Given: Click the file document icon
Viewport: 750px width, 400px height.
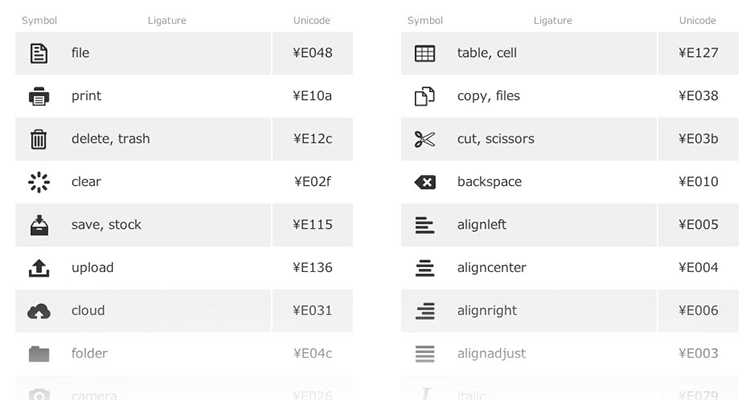Looking at the screenshot, I should tap(39, 53).
